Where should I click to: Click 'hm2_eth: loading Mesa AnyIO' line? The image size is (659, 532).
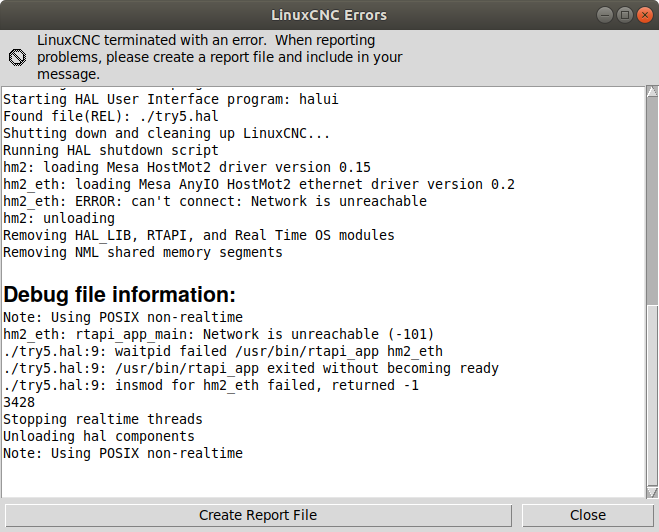(259, 184)
